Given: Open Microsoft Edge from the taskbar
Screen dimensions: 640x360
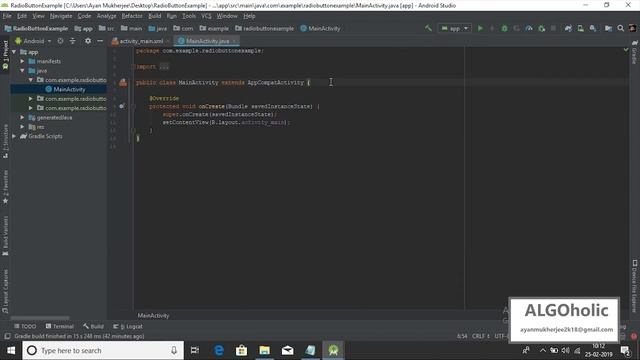Looking at the screenshot, I should [219, 350].
